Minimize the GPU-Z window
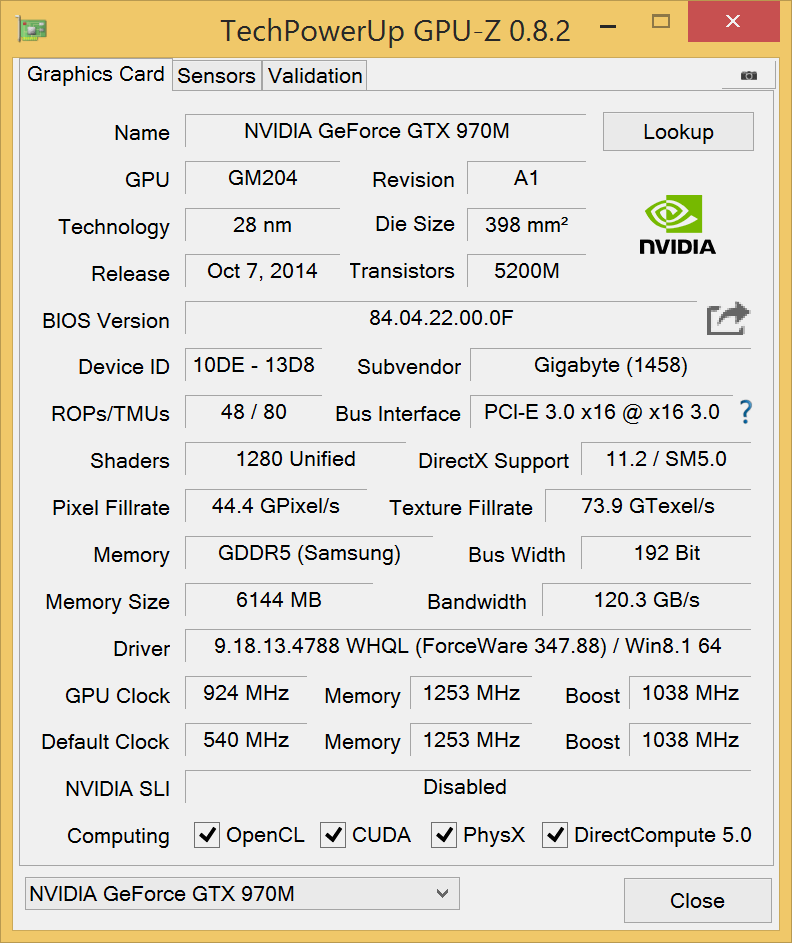The width and height of the screenshot is (792, 943). pos(608,24)
